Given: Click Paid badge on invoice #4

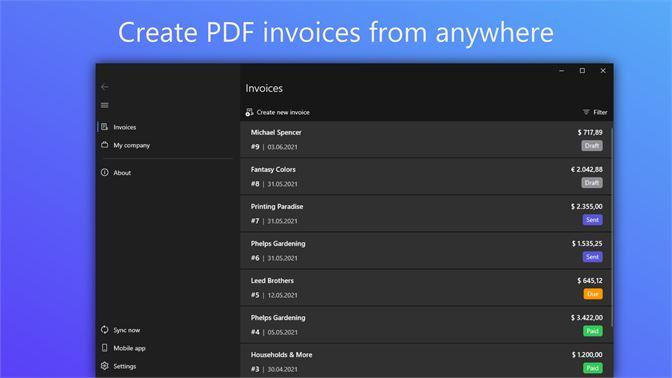Looking at the screenshot, I should (x=593, y=331).
